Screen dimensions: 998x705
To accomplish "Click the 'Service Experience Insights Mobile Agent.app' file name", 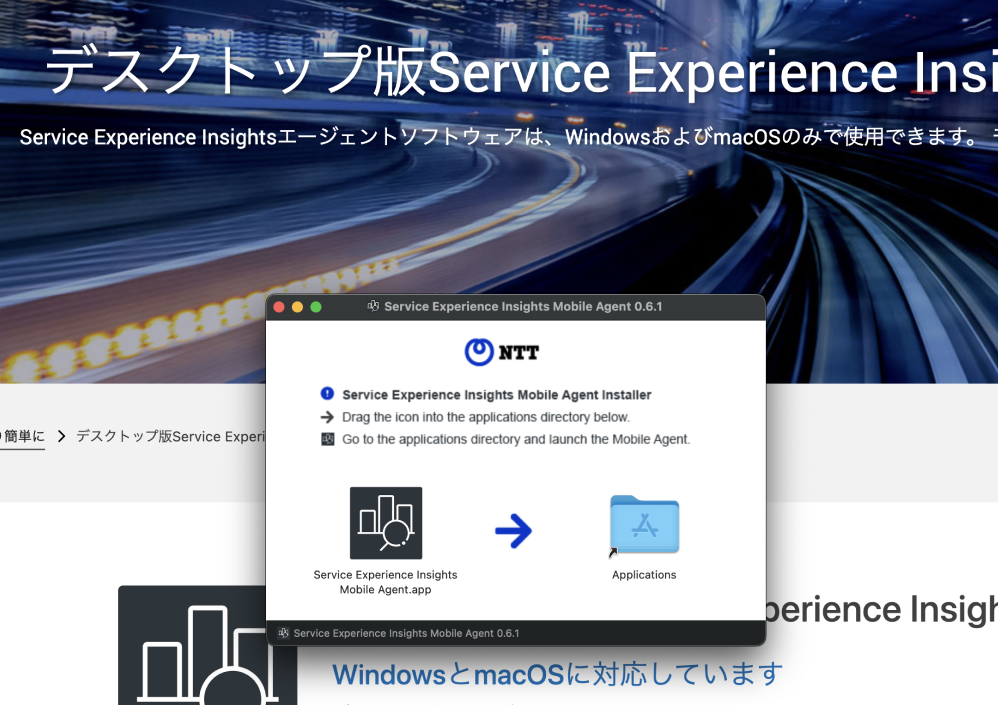I will (386, 582).
